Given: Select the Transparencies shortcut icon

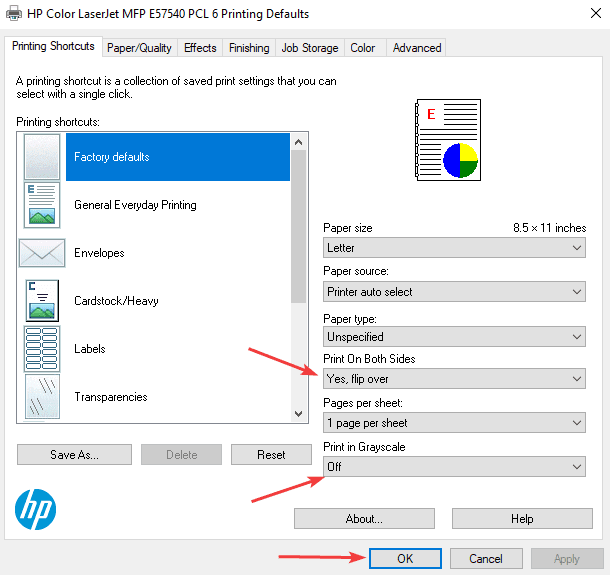Looking at the screenshot, I should point(42,397).
